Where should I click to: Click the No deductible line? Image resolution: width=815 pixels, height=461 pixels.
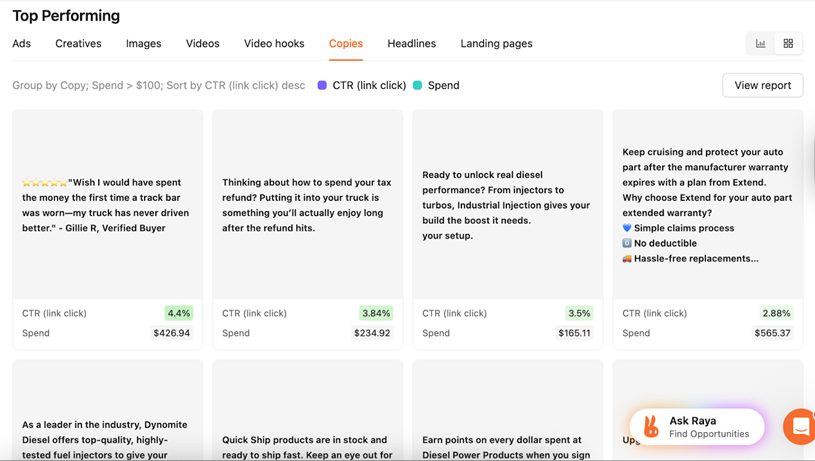(660, 243)
